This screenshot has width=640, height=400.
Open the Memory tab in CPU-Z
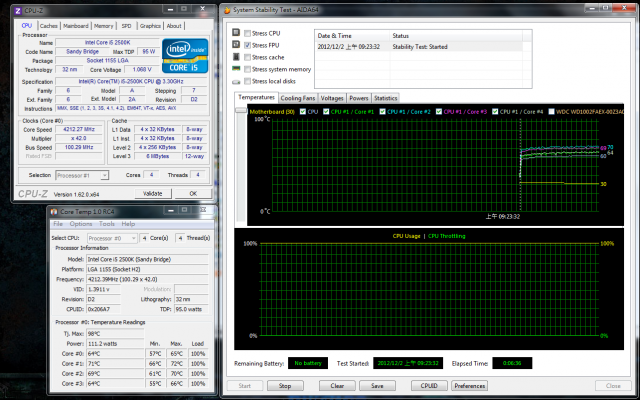[x=104, y=26]
